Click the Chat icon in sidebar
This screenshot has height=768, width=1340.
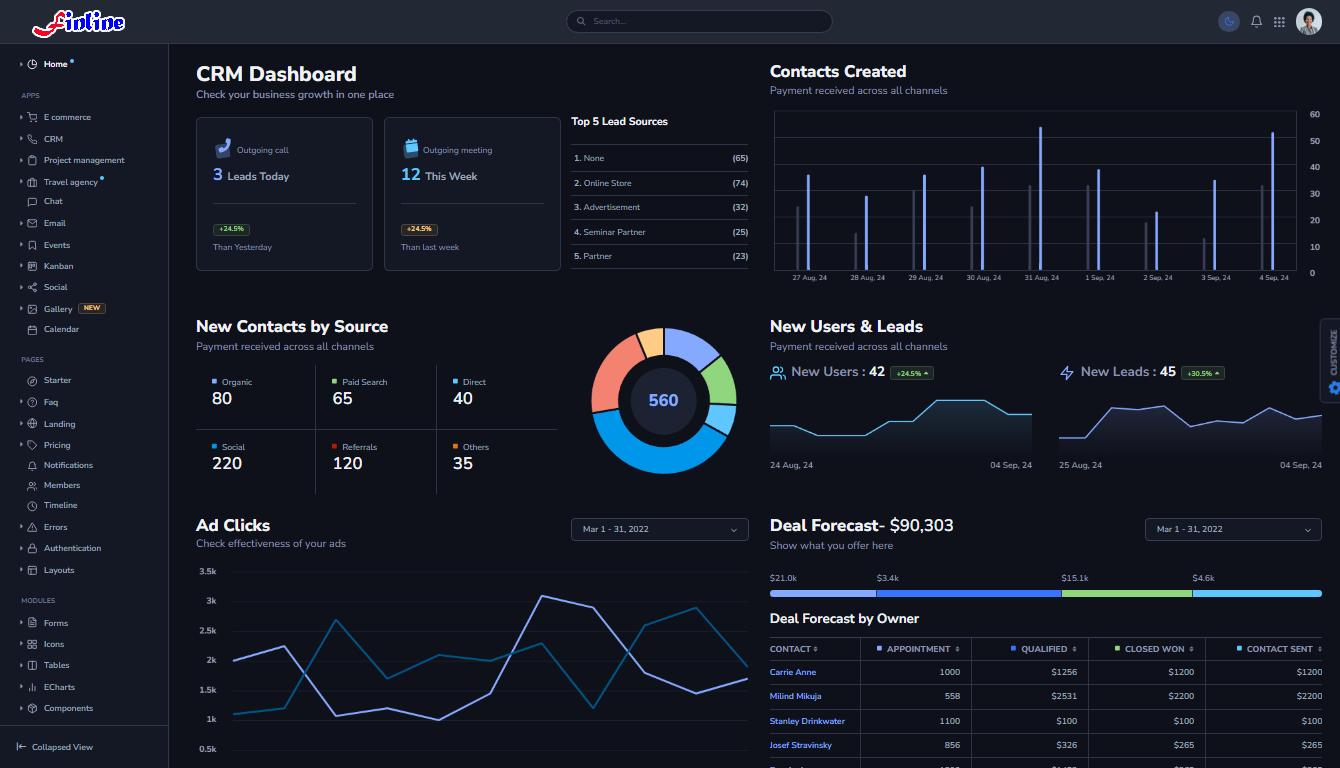tap(33, 202)
